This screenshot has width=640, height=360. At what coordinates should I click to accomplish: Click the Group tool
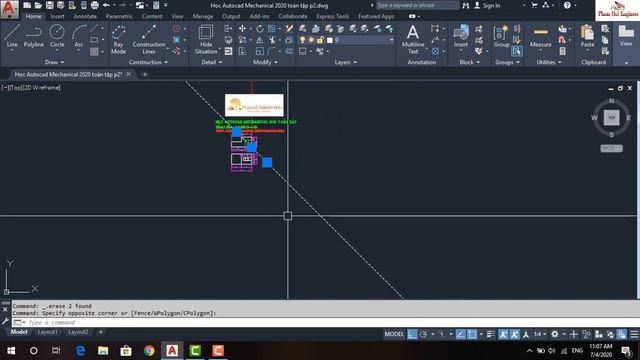(501, 36)
